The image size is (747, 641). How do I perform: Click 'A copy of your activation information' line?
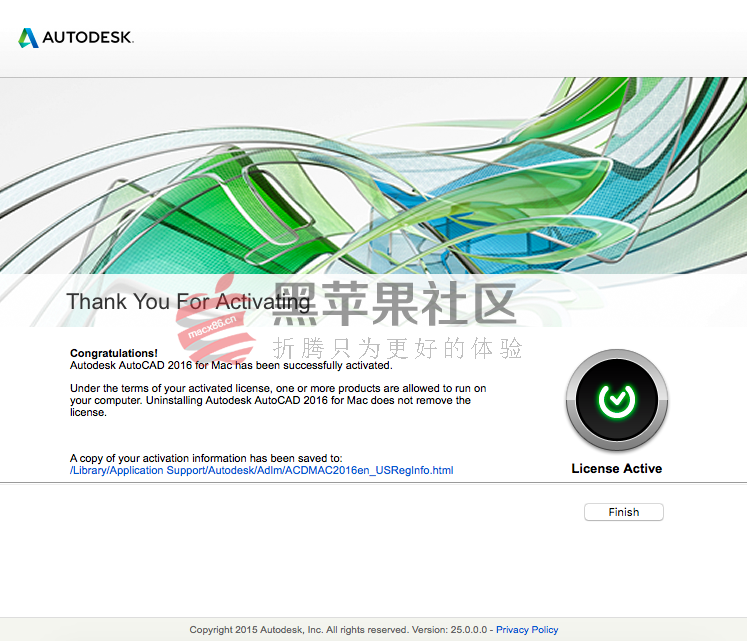pos(206,458)
